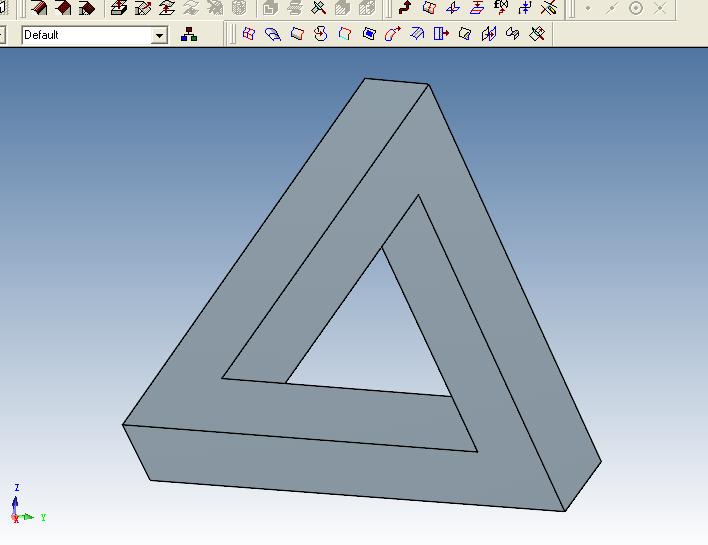Open the red-blue-green hierarchy tree icon
The width and height of the screenshot is (708, 545).
coord(189,34)
